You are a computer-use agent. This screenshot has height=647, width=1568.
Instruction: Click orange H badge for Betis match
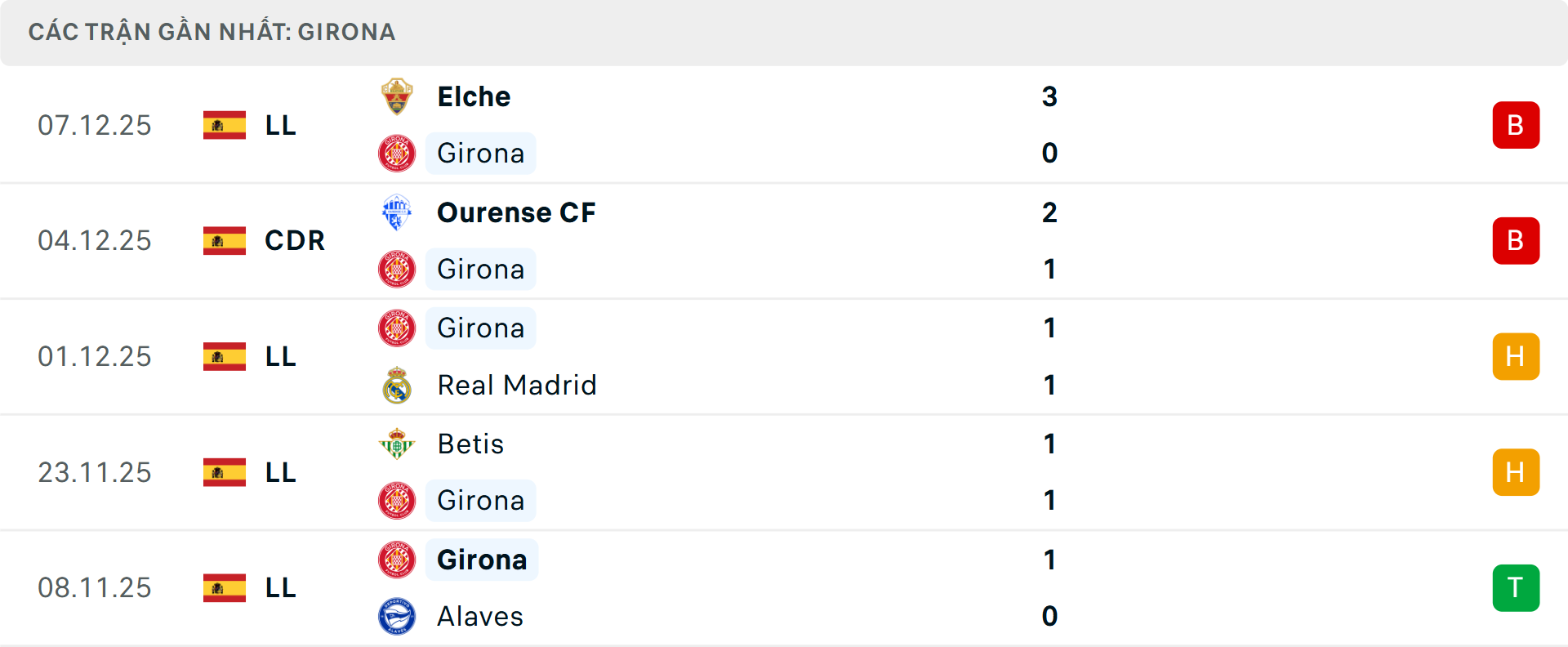[1516, 472]
